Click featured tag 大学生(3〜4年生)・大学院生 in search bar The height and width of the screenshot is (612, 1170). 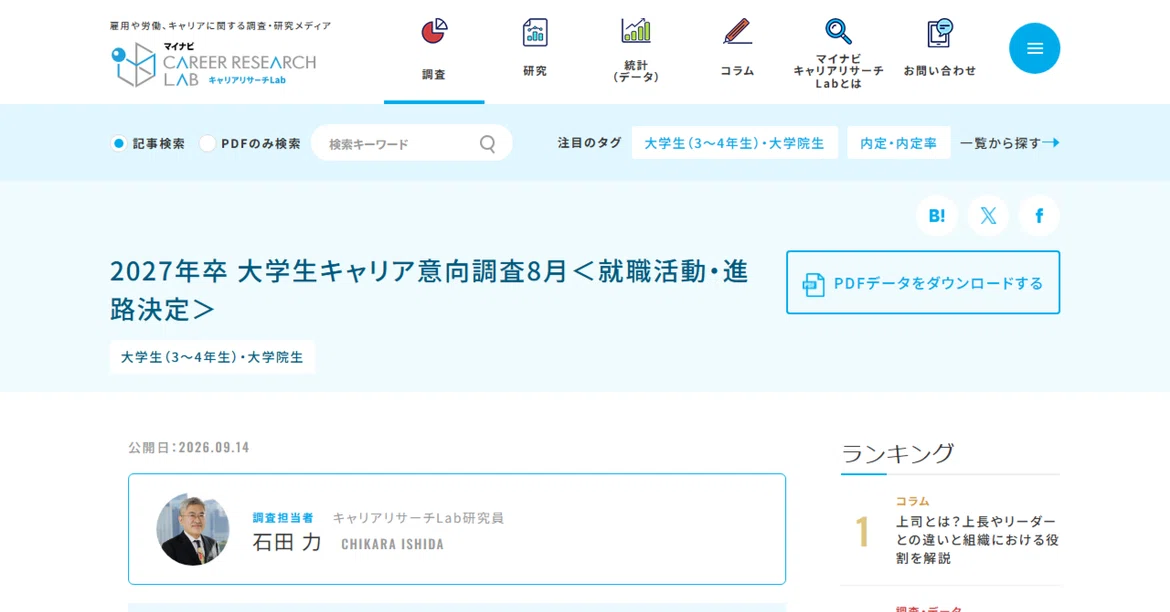point(734,143)
